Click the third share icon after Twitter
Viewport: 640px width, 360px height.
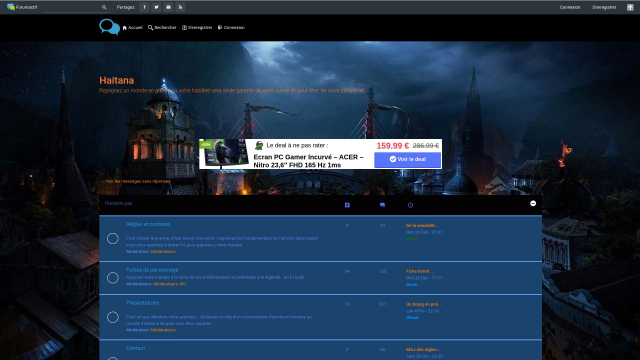point(168,7)
